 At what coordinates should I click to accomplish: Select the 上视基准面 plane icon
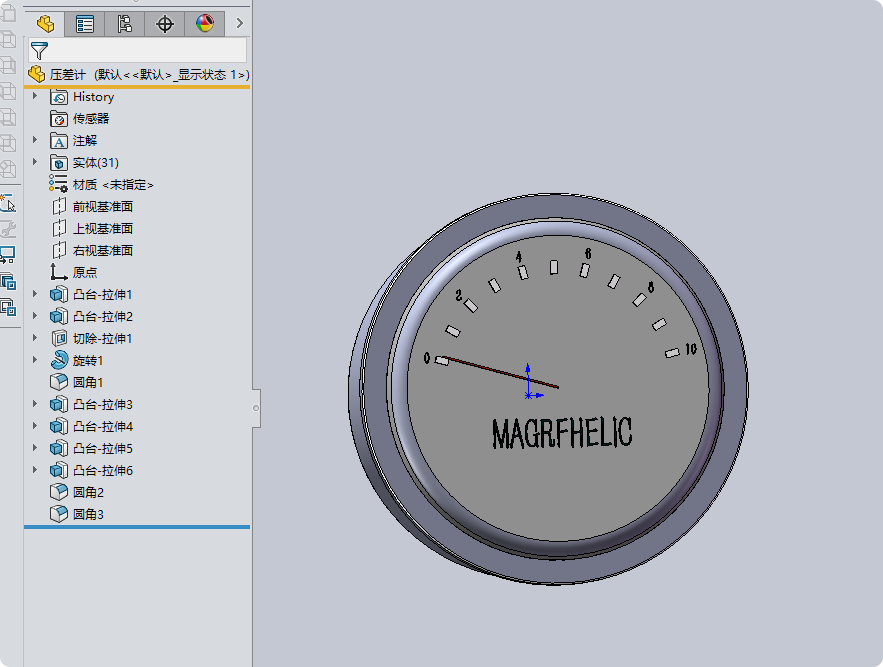pos(59,229)
